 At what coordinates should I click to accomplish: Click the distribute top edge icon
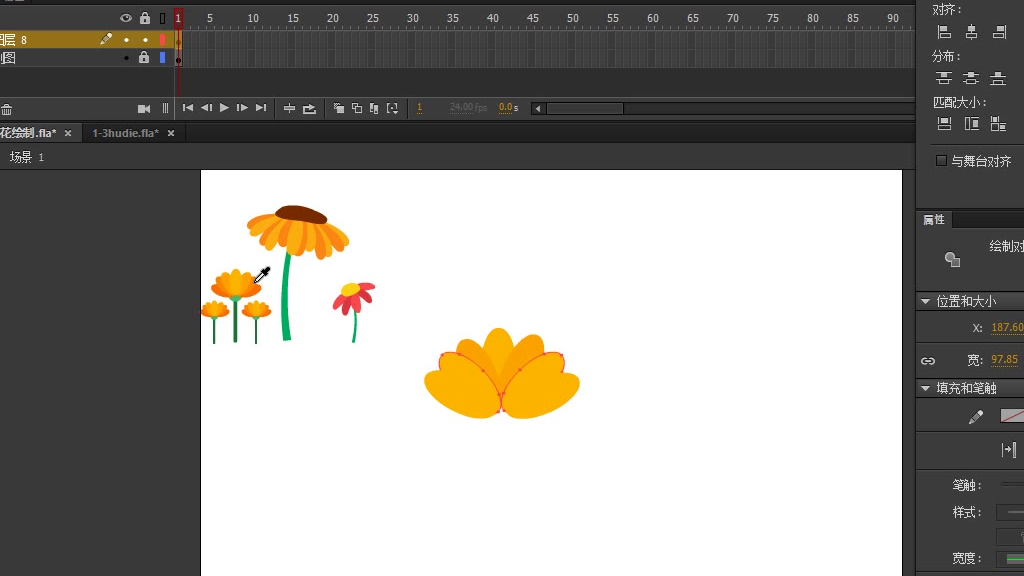(x=943, y=78)
